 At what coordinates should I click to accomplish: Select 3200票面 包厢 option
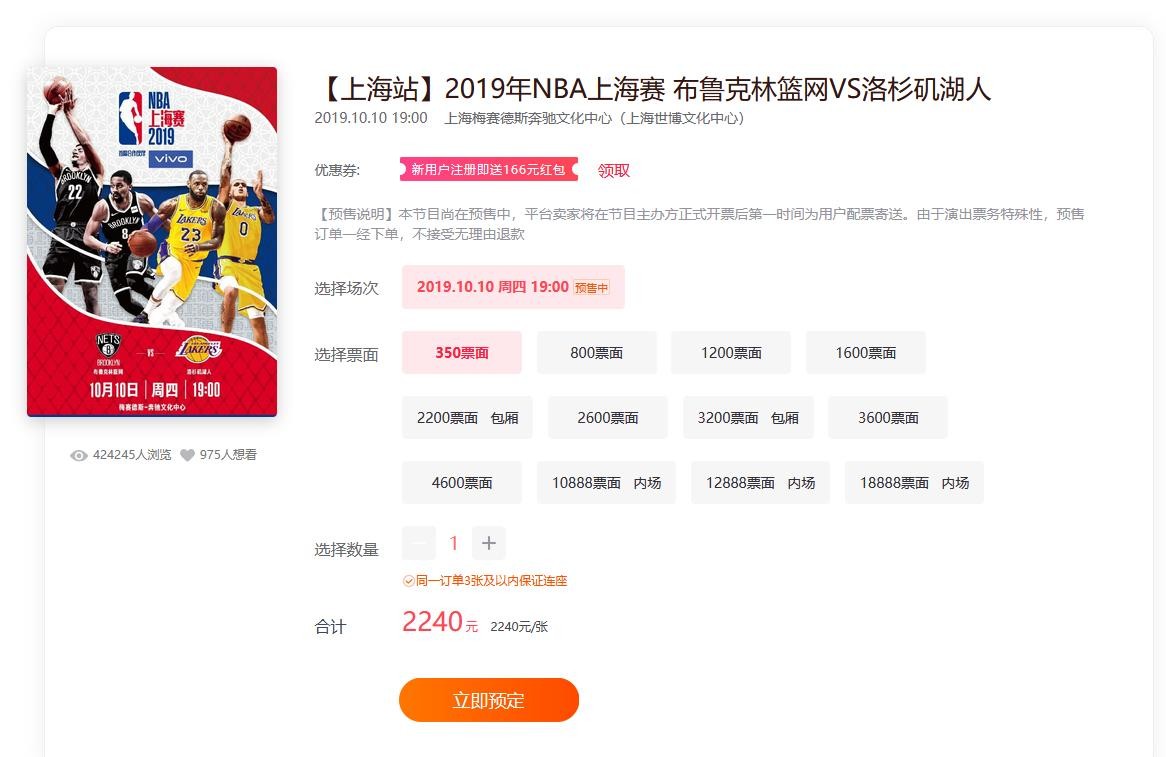pos(748,418)
